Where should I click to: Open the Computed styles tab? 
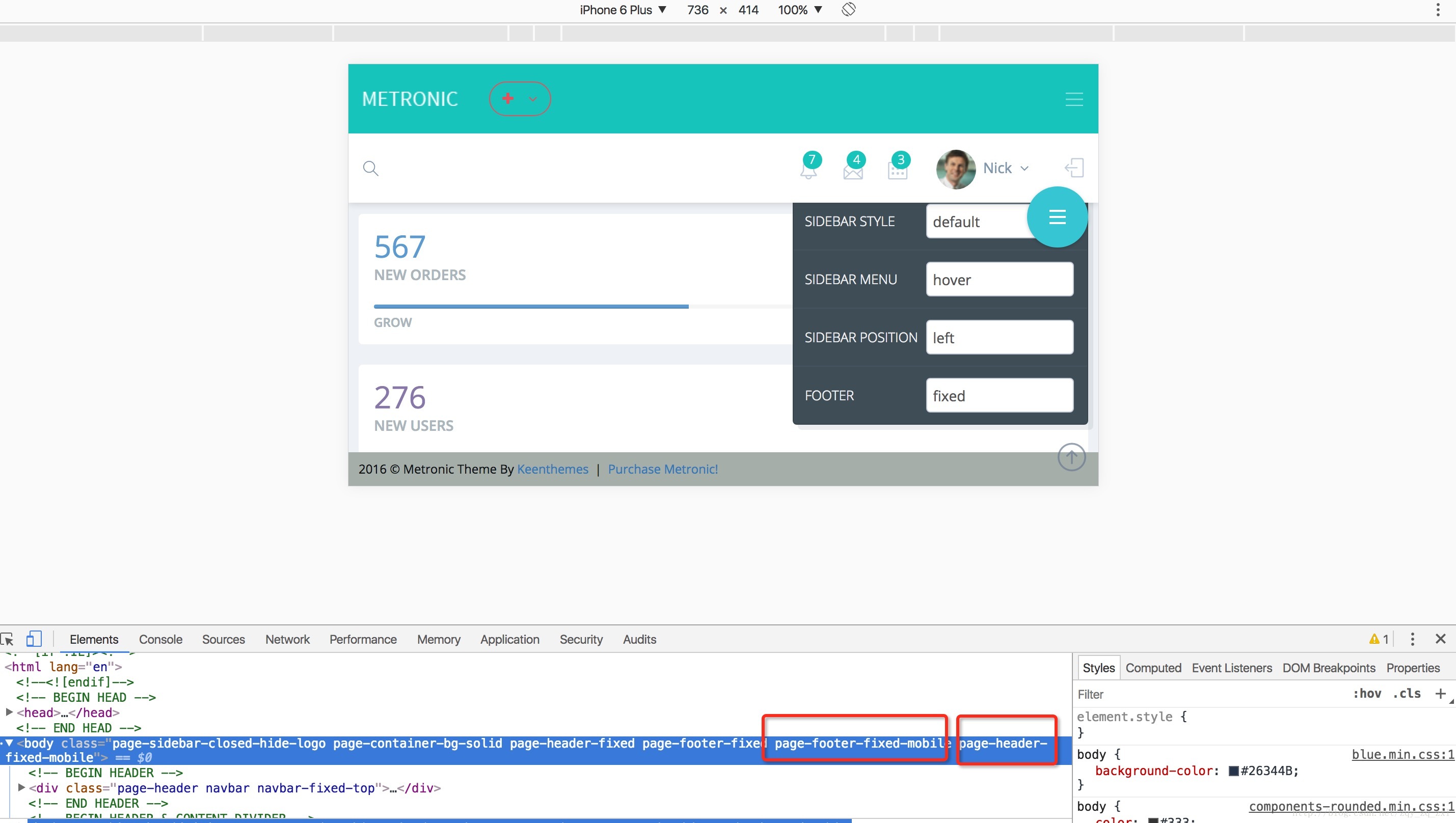coord(1153,668)
